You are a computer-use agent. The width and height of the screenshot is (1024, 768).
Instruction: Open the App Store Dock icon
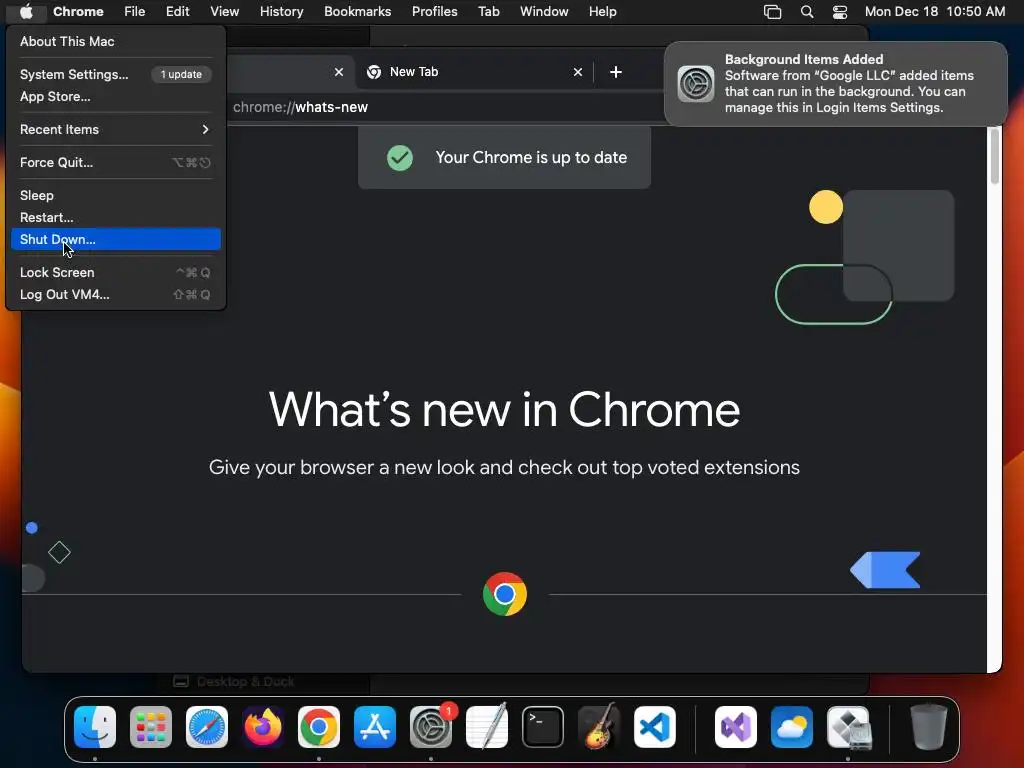tap(375, 727)
